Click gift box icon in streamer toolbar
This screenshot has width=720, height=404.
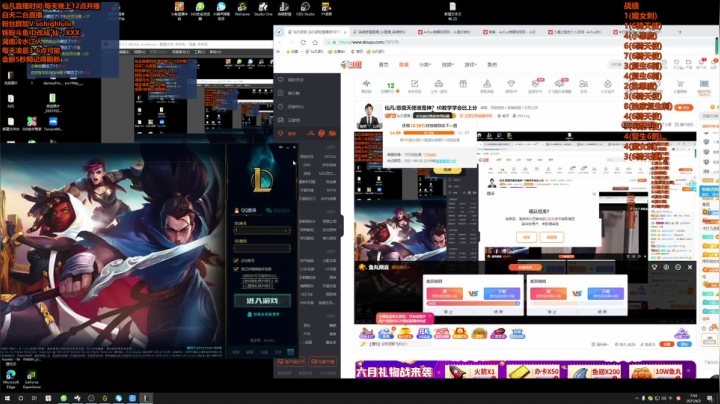click(x=463, y=84)
